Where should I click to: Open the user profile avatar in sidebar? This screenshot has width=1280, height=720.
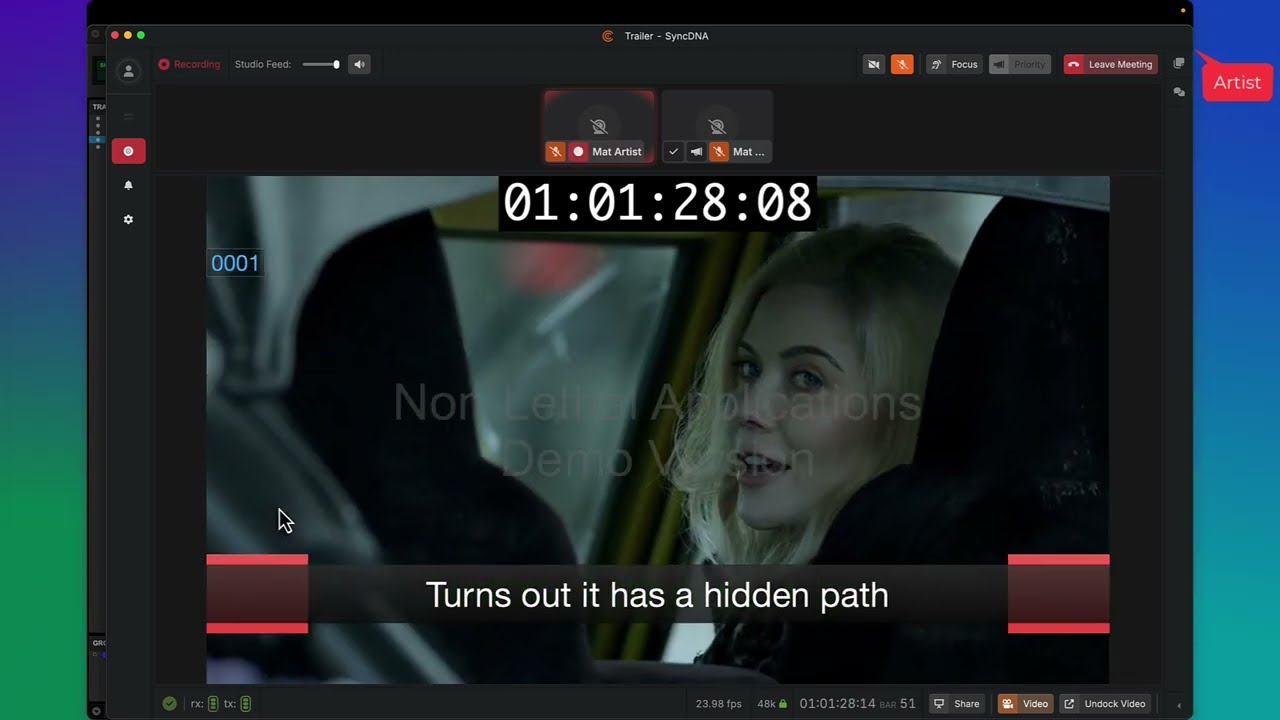[x=128, y=71]
